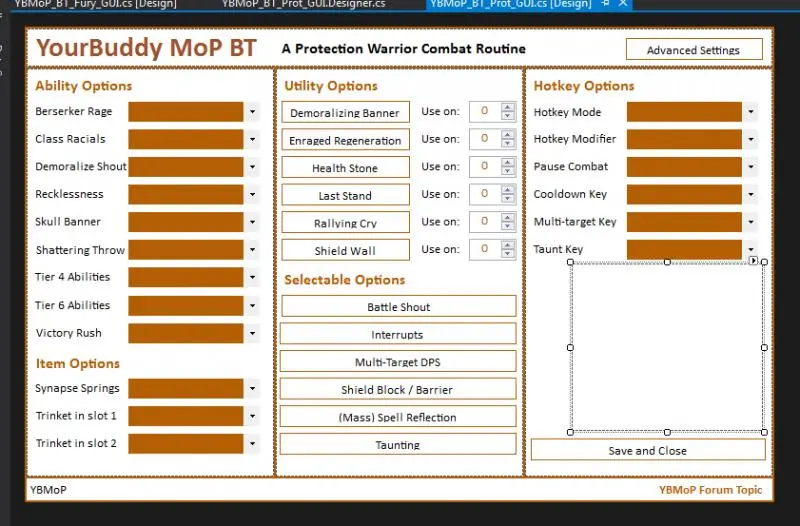The width and height of the screenshot is (800, 526).
Task: Toggle the Multi-Target DPS option
Action: tap(398, 361)
